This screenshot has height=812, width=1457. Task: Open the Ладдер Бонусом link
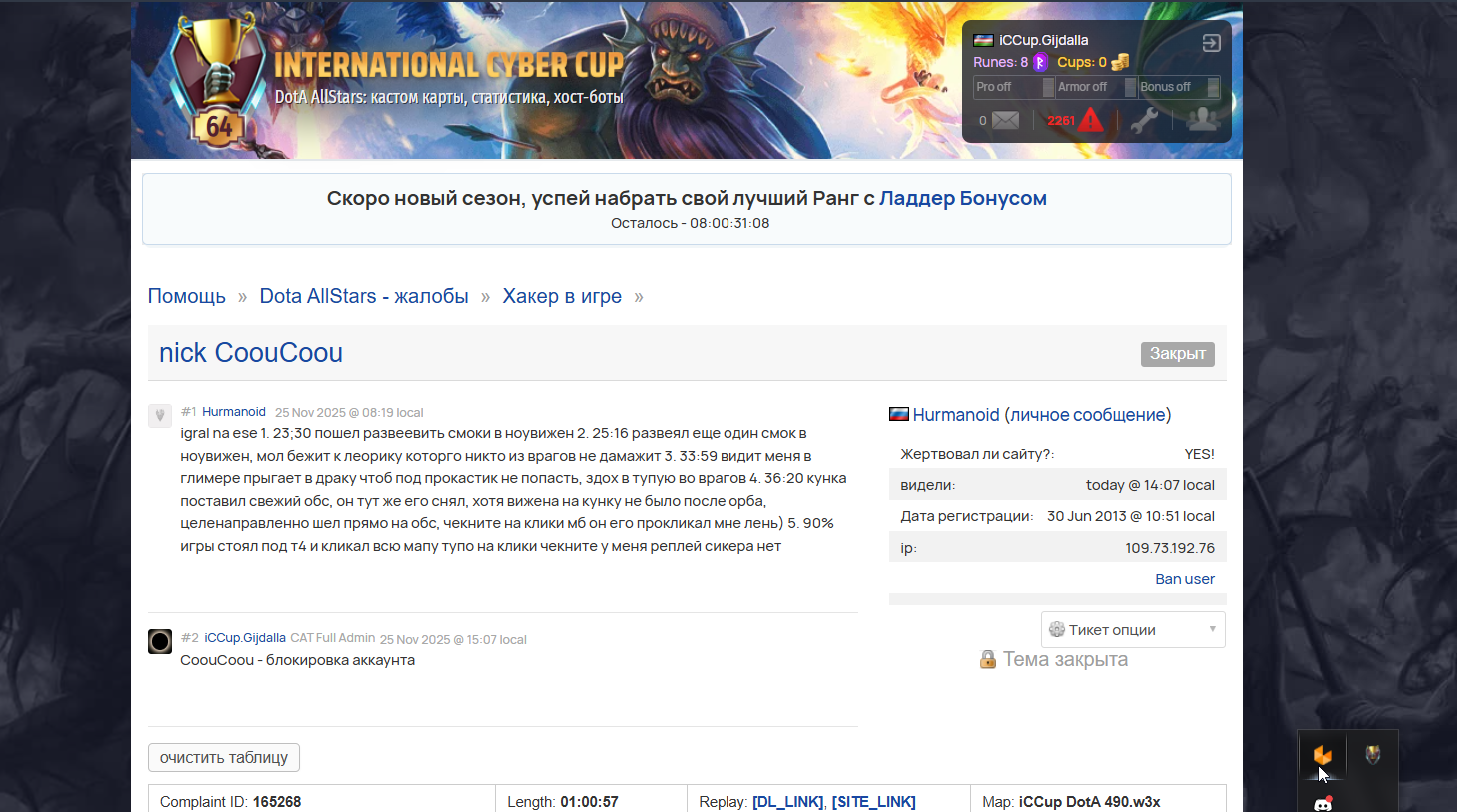pyautogui.click(x=963, y=198)
